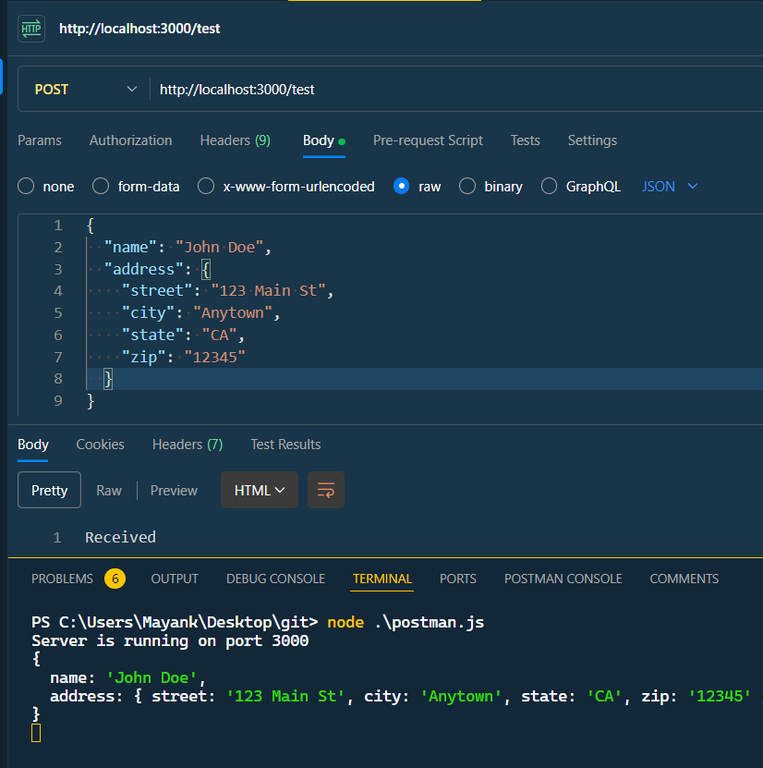
Task: Choose the x-www-form-urlencoded body option
Action: 206,186
